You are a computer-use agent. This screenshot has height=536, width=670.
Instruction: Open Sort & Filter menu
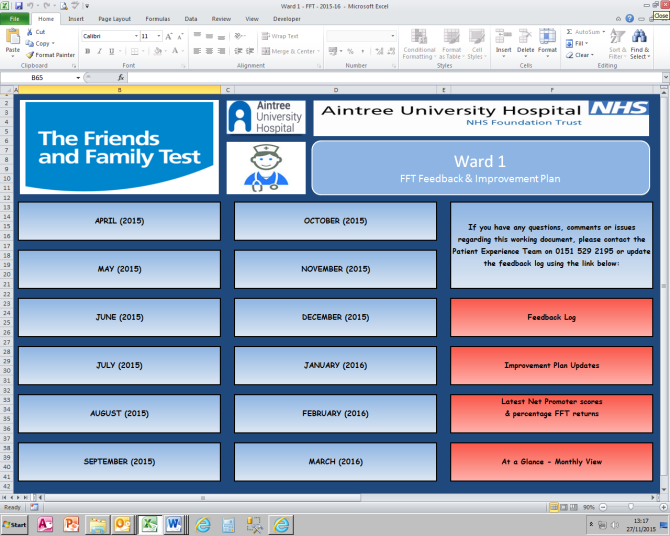(617, 44)
